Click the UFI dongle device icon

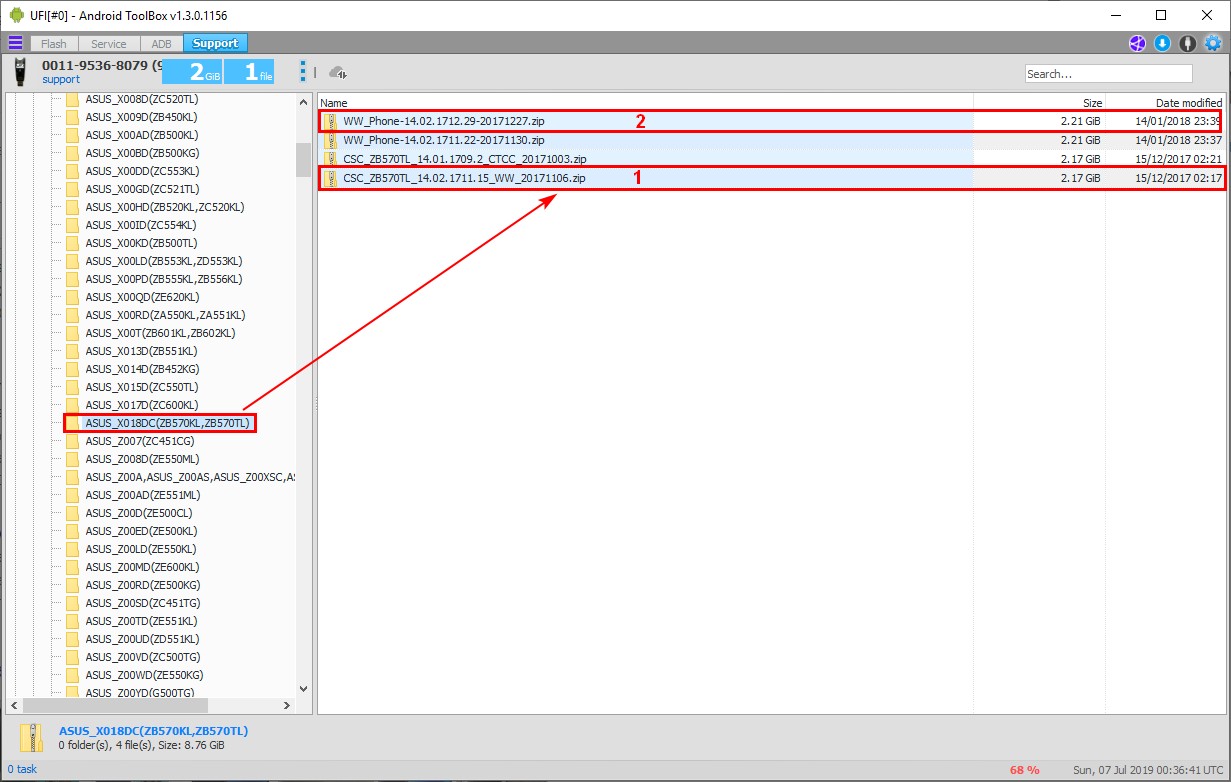(x=20, y=72)
